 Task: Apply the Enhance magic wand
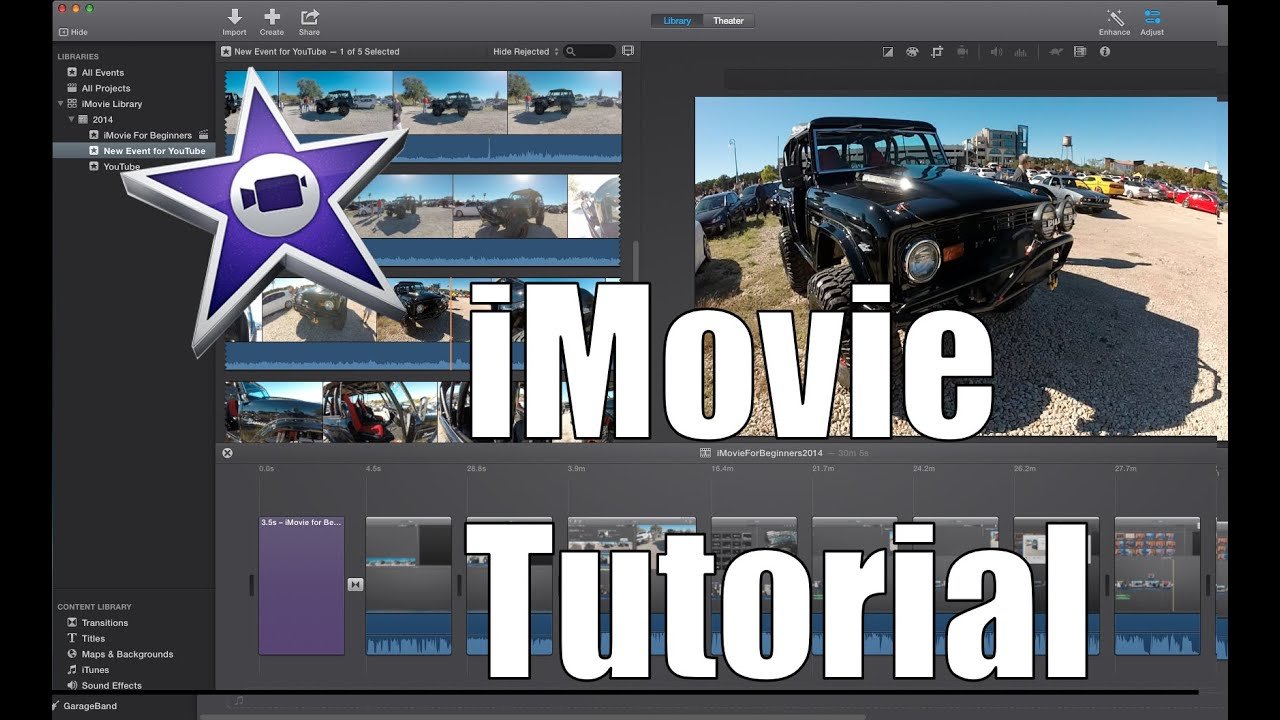pos(1114,17)
